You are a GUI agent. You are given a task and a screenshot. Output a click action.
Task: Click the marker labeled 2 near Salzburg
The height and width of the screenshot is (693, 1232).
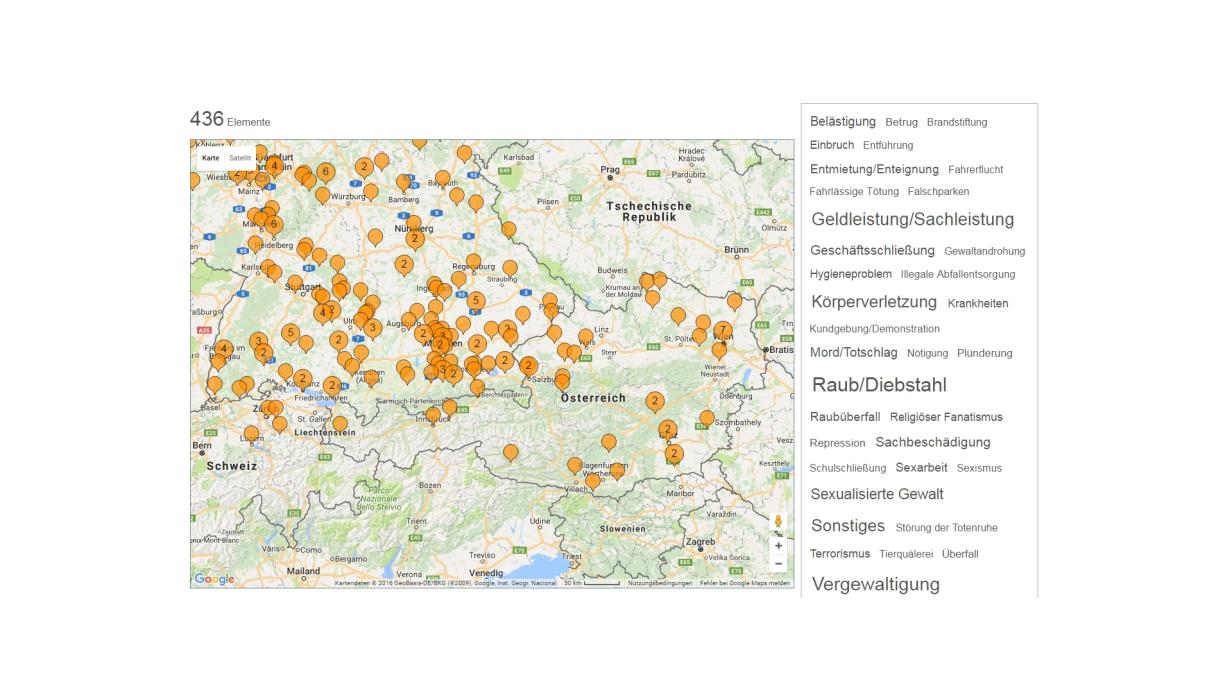(x=528, y=366)
